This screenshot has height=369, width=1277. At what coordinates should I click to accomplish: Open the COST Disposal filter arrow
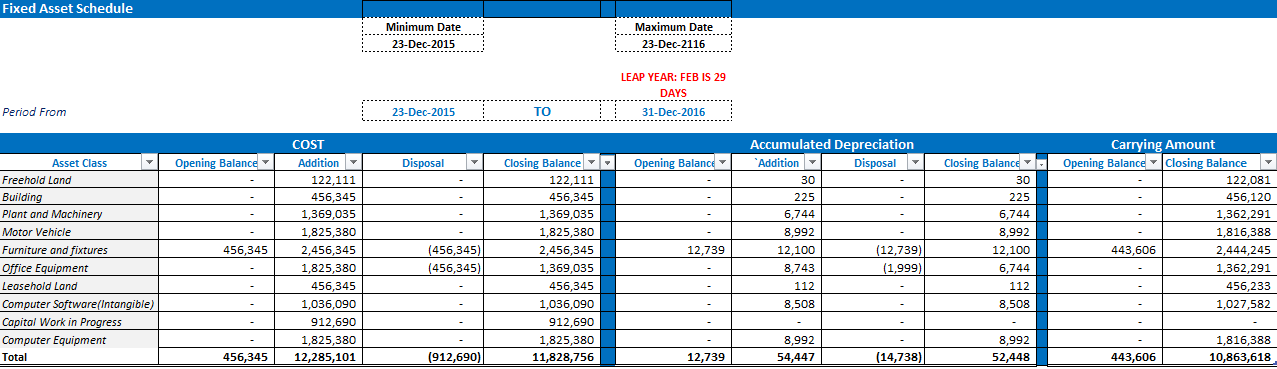474,163
